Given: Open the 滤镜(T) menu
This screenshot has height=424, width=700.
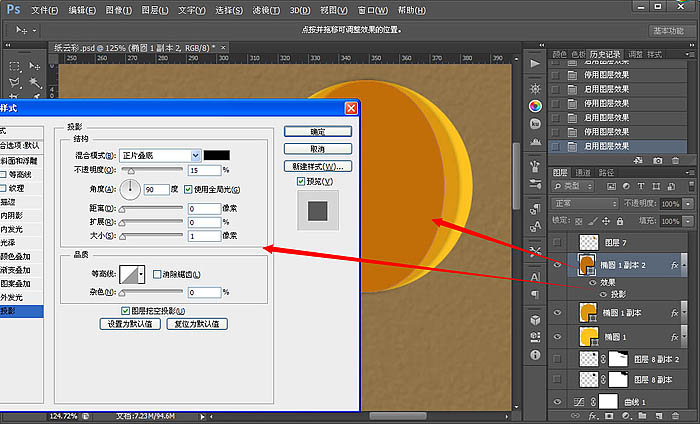Looking at the screenshot, I should click(x=266, y=10).
